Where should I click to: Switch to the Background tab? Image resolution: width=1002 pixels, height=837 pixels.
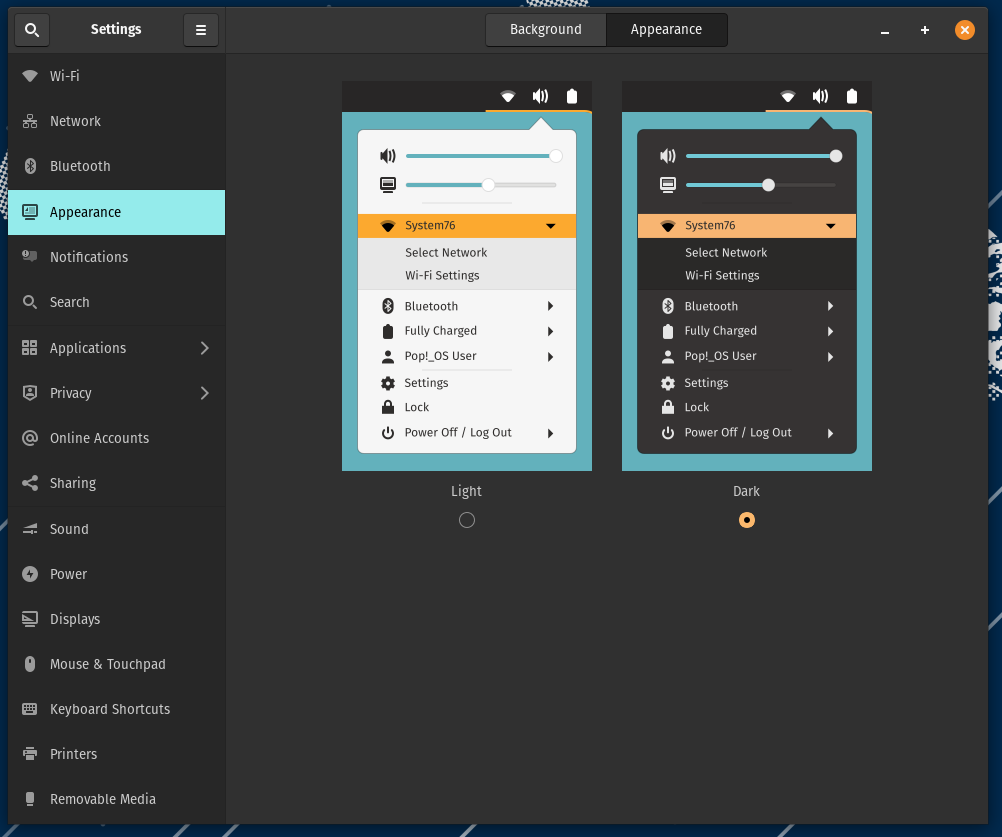pyautogui.click(x=546, y=29)
